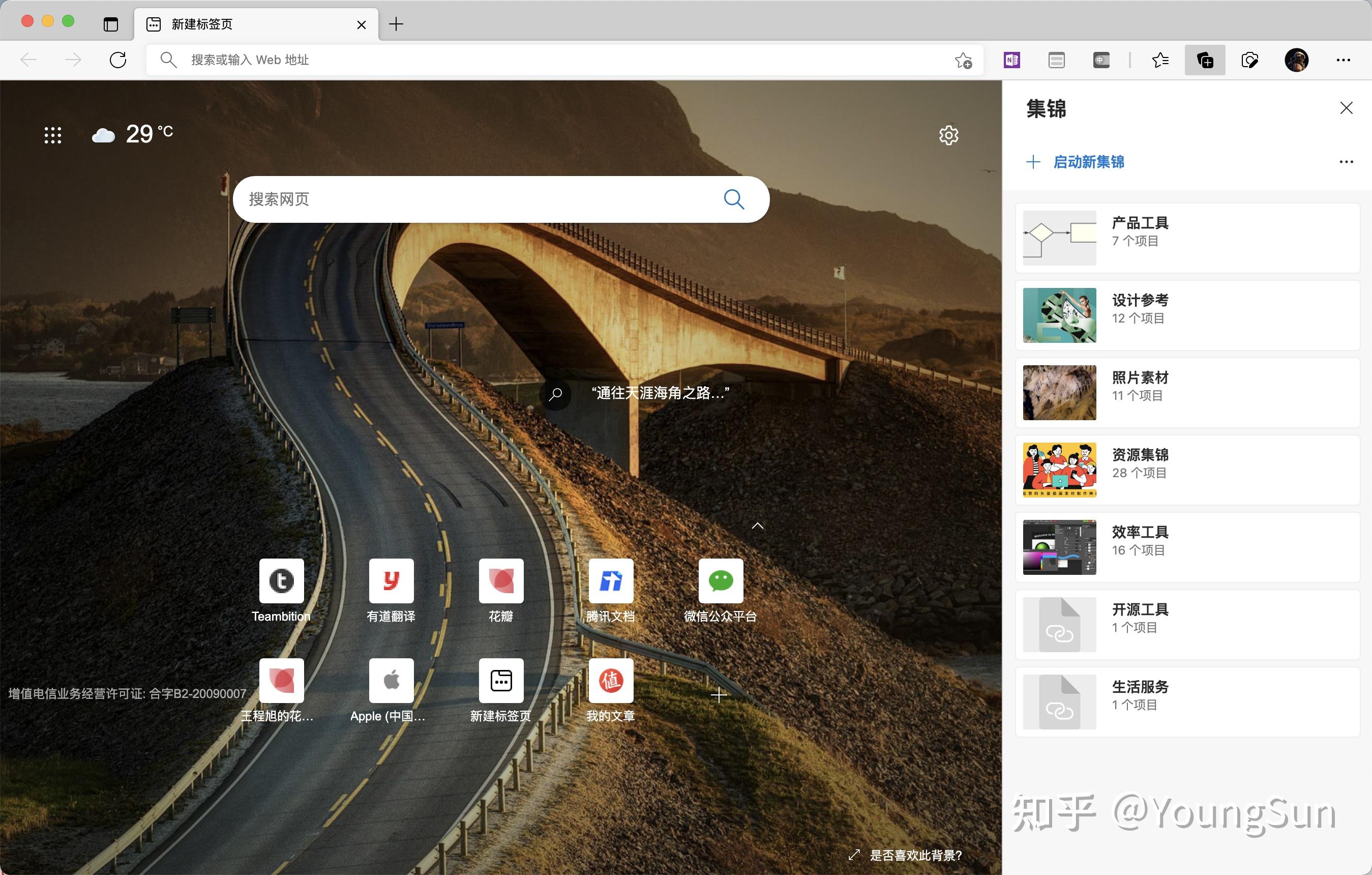The width and height of the screenshot is (1372, 875).
Task: Open the 王程旭的花… quick link
Action: (281, 690)
